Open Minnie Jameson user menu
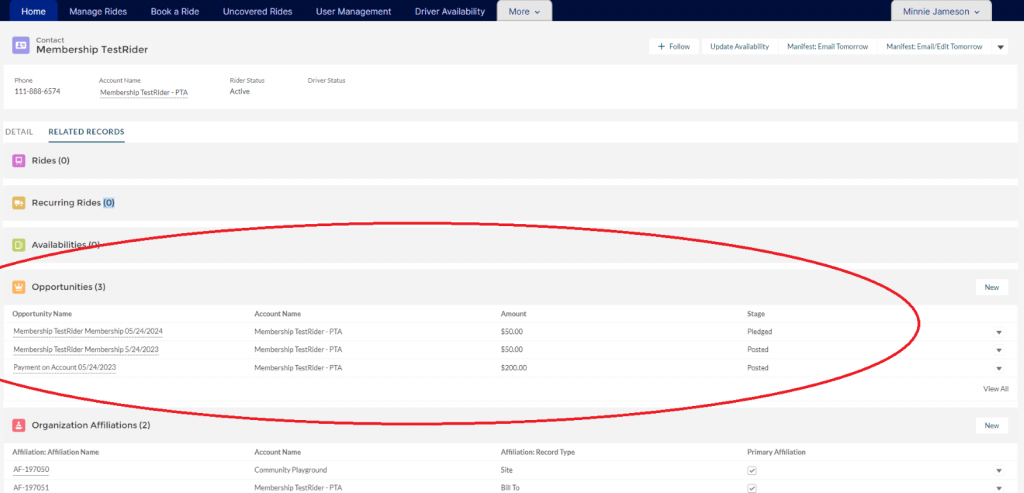Screen dimensions: 1024x493 (x=941, y=12)
